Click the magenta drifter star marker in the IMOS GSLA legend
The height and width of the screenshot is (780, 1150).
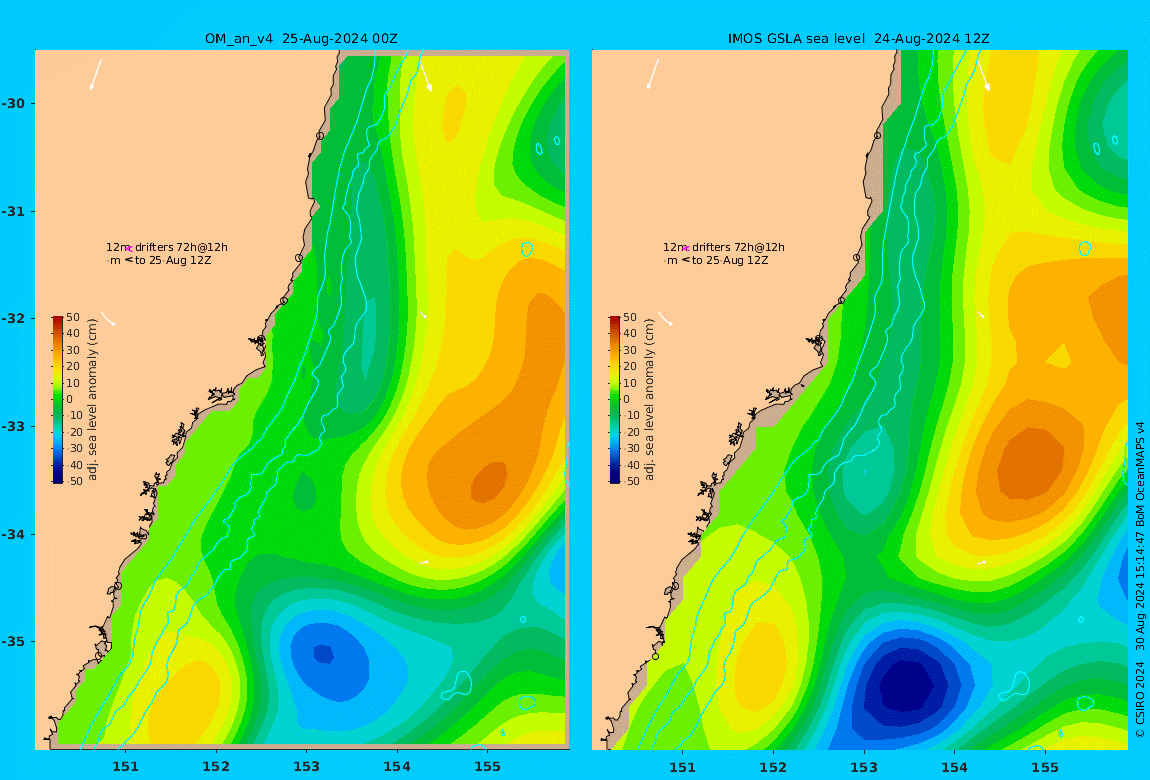(x=686, y=249)
